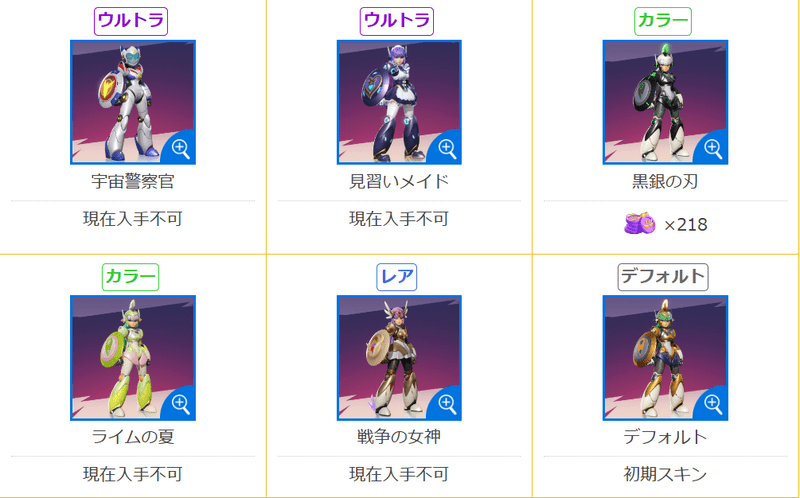The width and height of the screenshot is (800, 498).
Task: Click the purple coin icon beside ×218
Action: pos(640,223)
